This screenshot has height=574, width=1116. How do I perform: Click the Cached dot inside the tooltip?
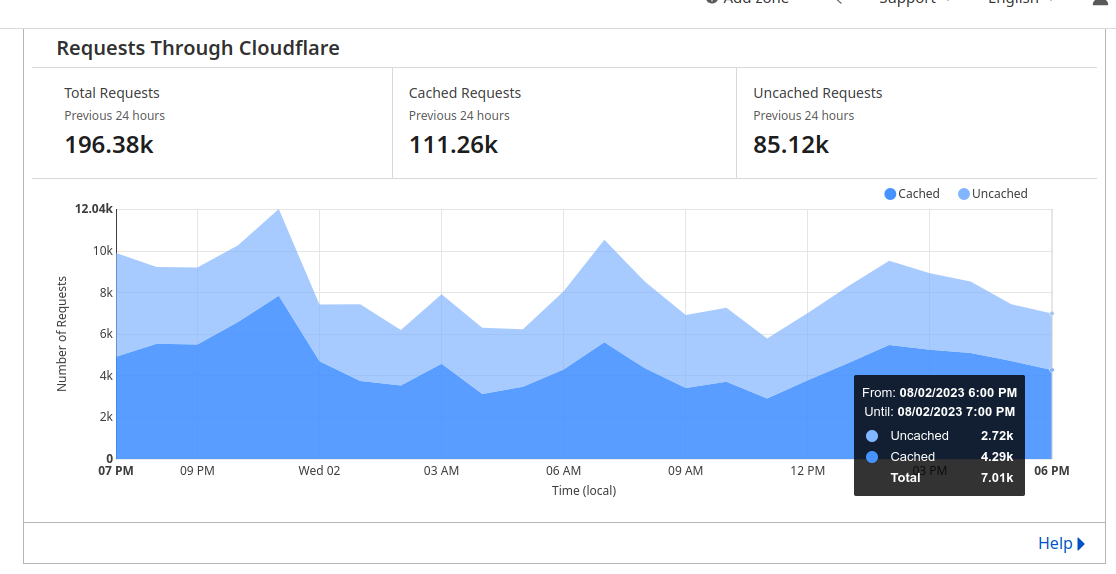pyautogui.click(x=872, y=457)
